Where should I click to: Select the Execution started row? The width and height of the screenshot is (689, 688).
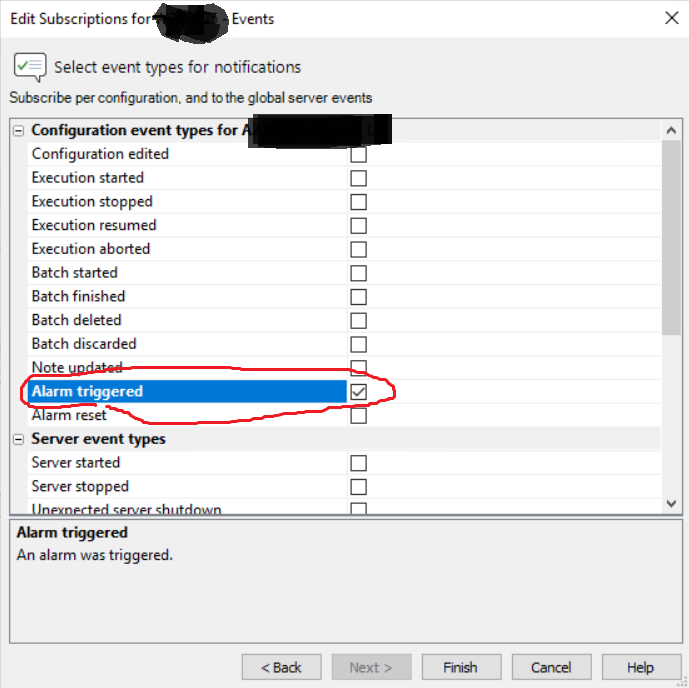(344, 178)
